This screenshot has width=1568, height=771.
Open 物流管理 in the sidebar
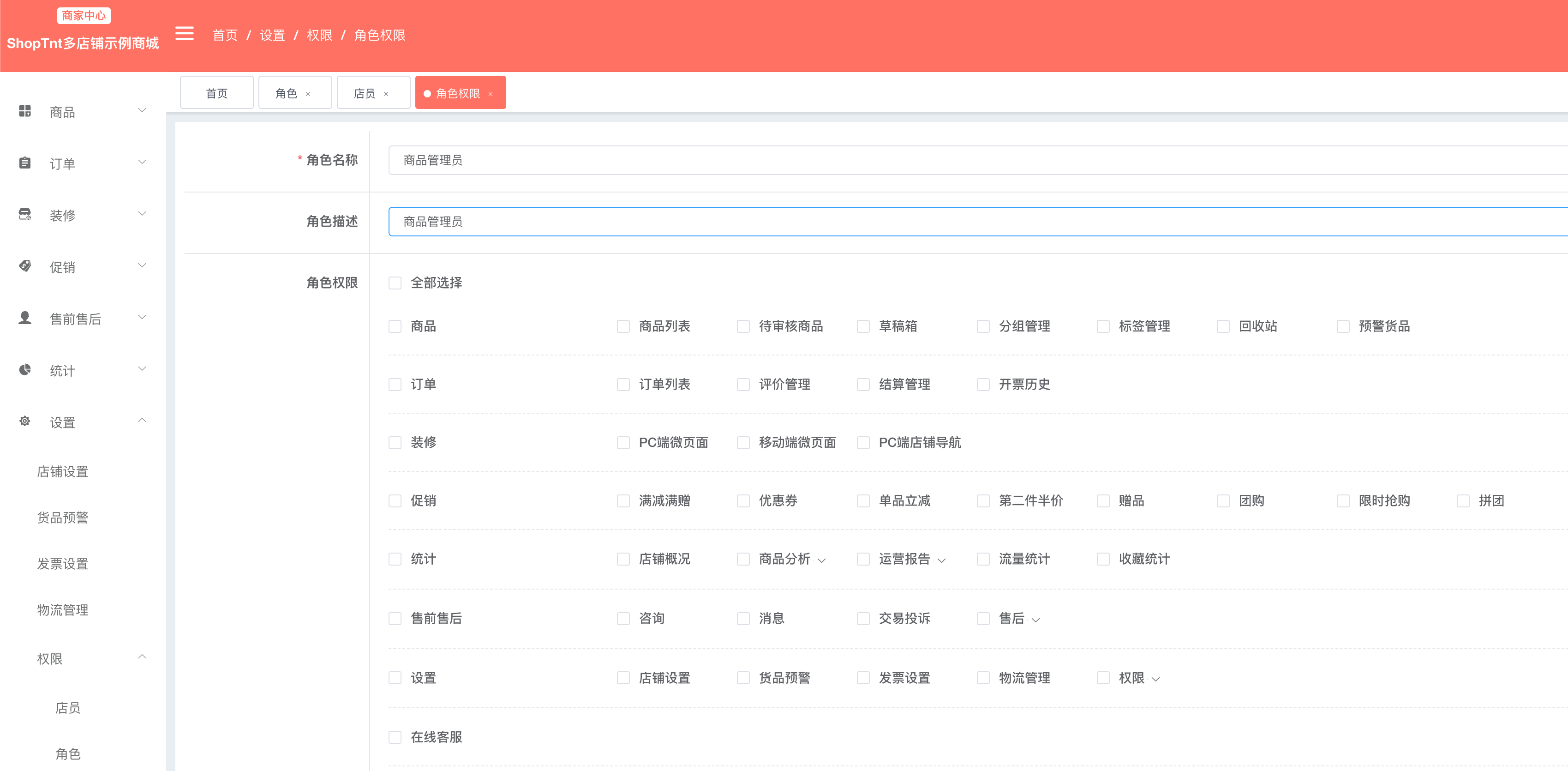(x=63, y=609)
